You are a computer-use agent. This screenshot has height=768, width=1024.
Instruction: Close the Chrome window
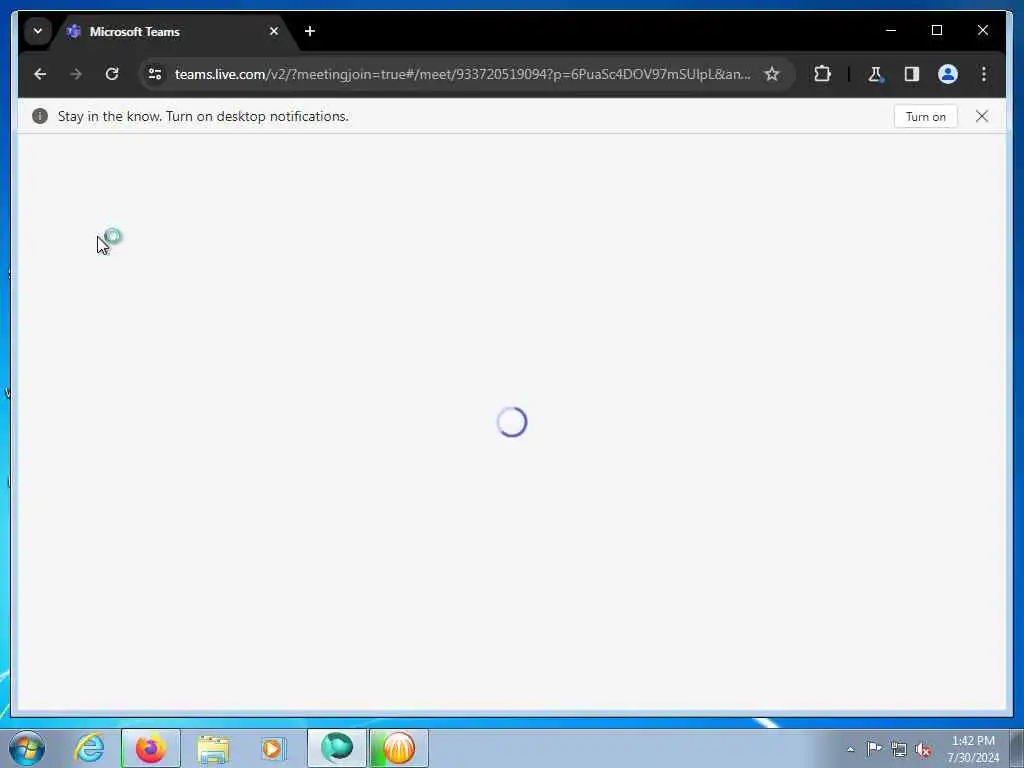pos(982,30)
